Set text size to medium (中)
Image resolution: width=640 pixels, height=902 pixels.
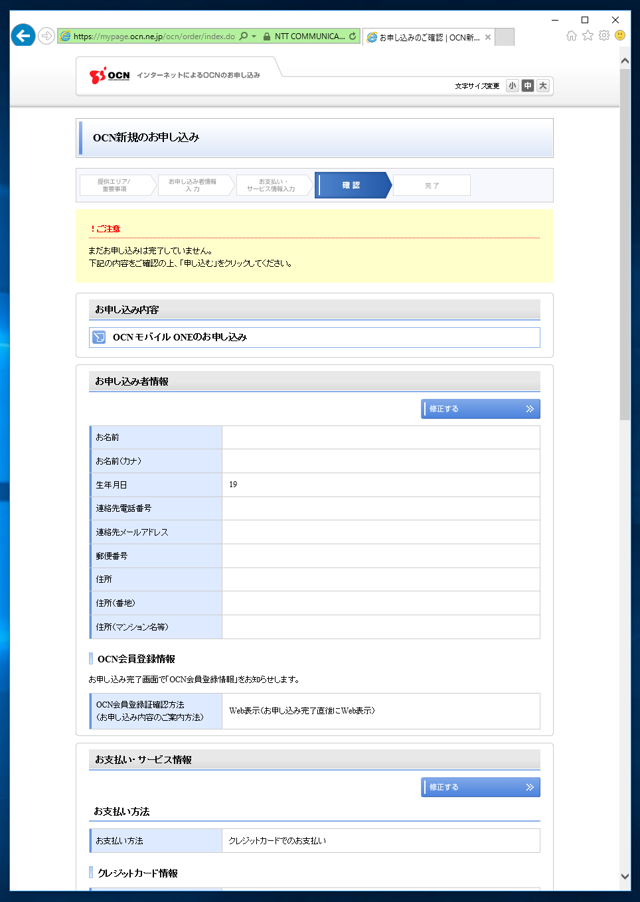[527, 86]
